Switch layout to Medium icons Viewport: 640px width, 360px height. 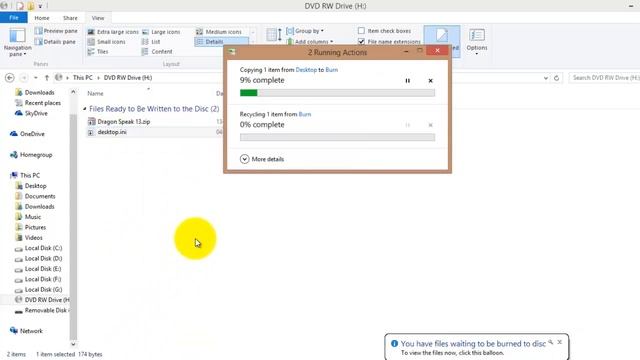(x=219, y=32)
